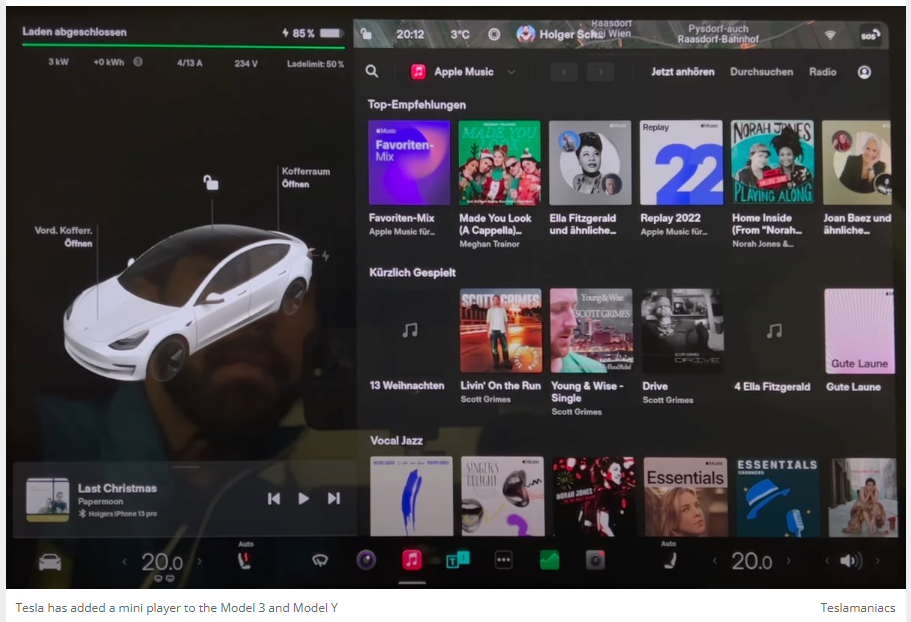The width and height of the screenshot is (911, 622).
Task: Tap circular sentry icon next to temperature
Action: tap(494, 34)
